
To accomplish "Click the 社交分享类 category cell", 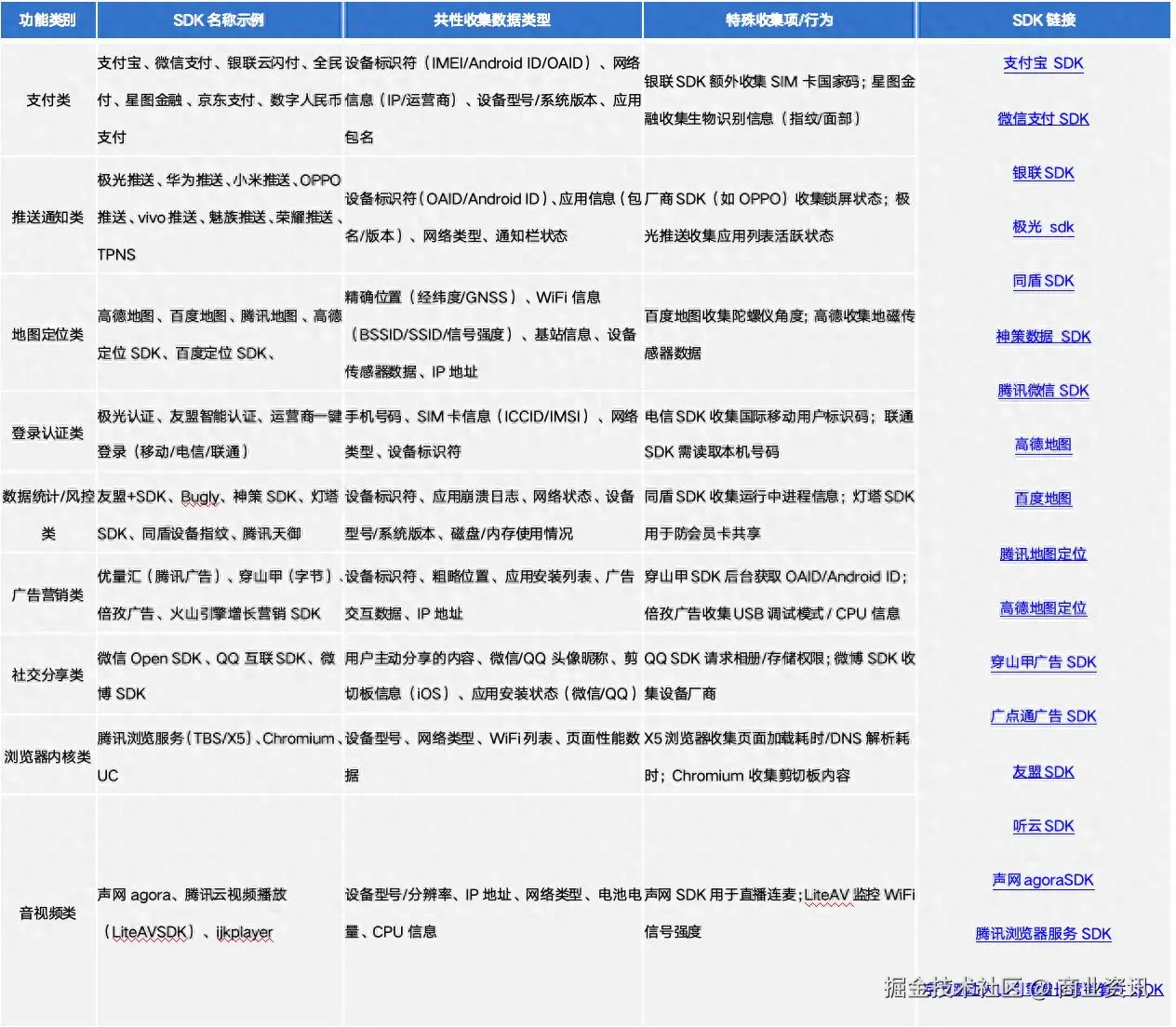I will coord(47,674).
